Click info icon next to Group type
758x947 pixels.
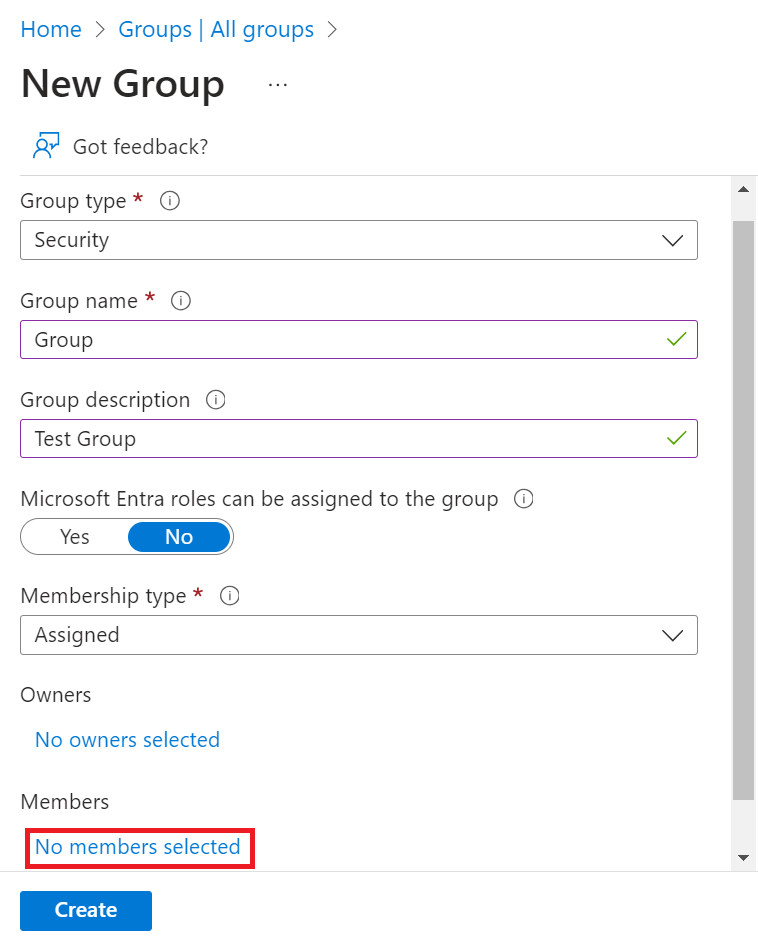(170, 201)
